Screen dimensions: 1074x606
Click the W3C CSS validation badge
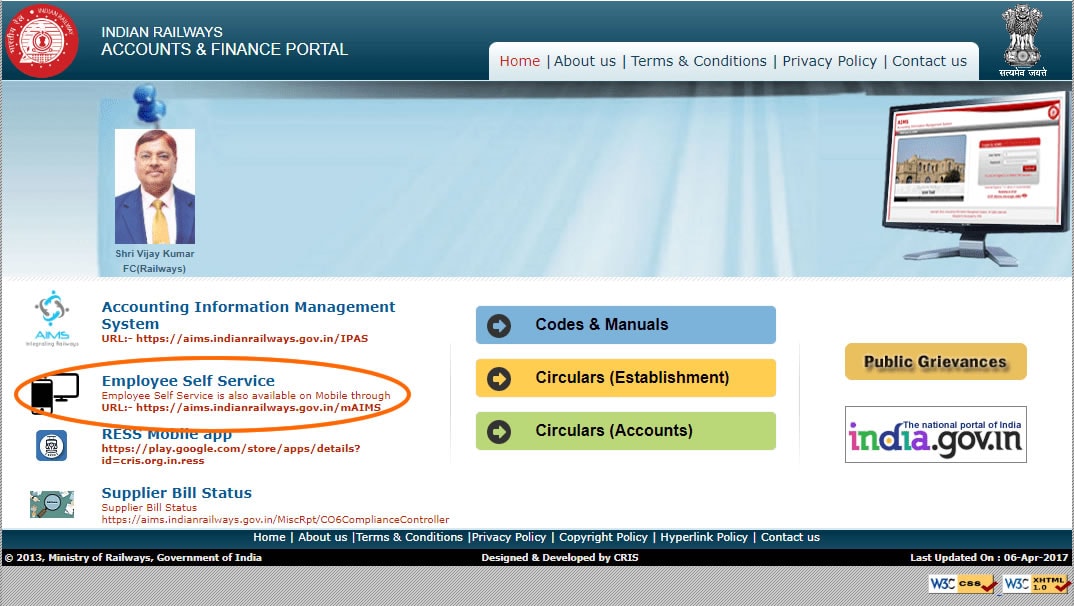pyautogui.click(x=963, y=584)
